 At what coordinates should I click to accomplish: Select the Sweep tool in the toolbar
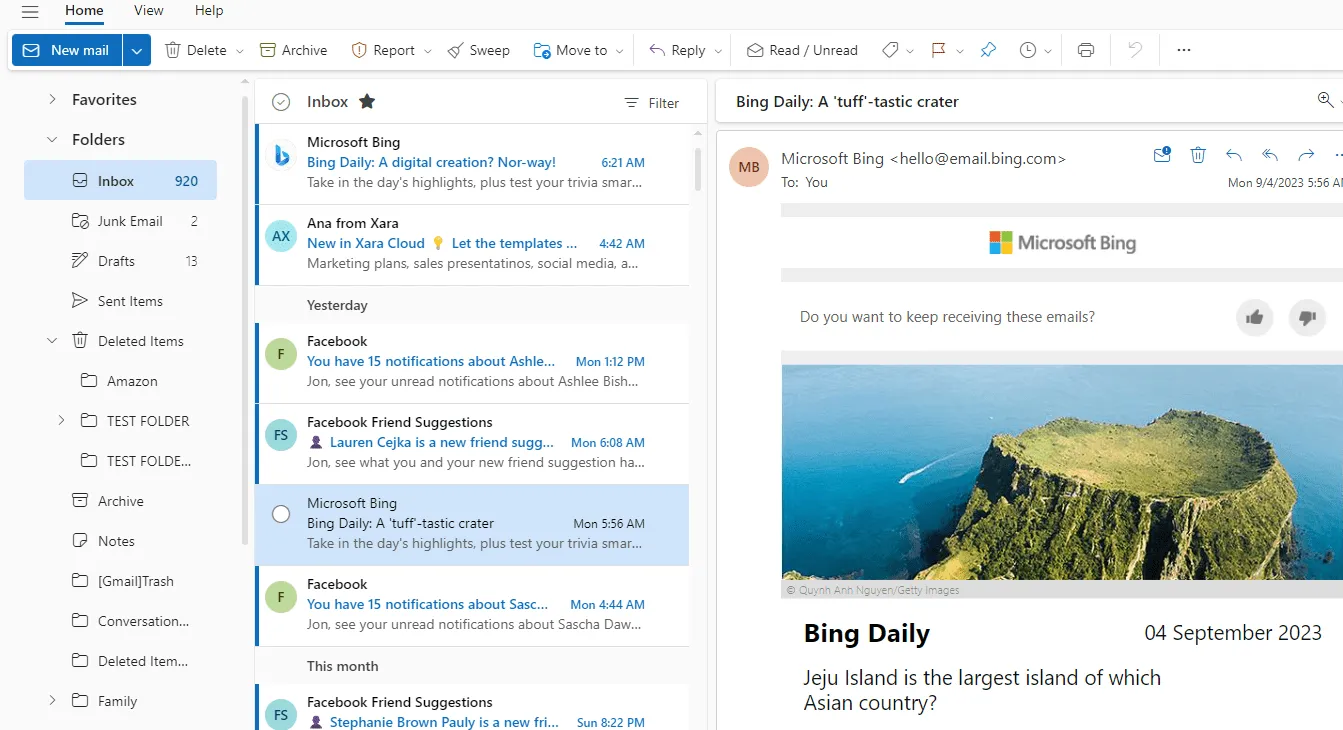(x=478, y=49)
